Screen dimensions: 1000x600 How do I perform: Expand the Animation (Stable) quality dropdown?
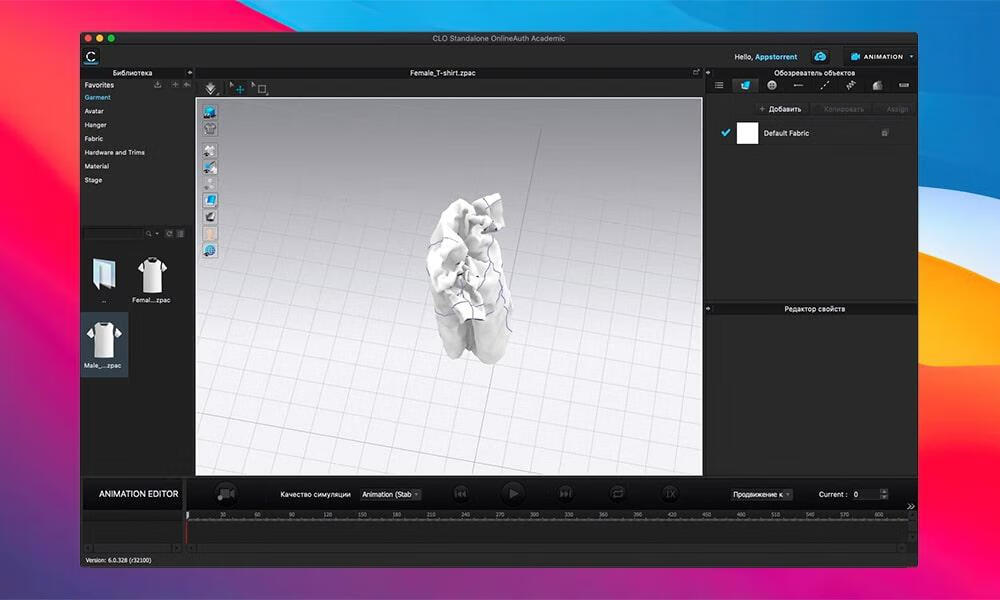click(390, 494)
